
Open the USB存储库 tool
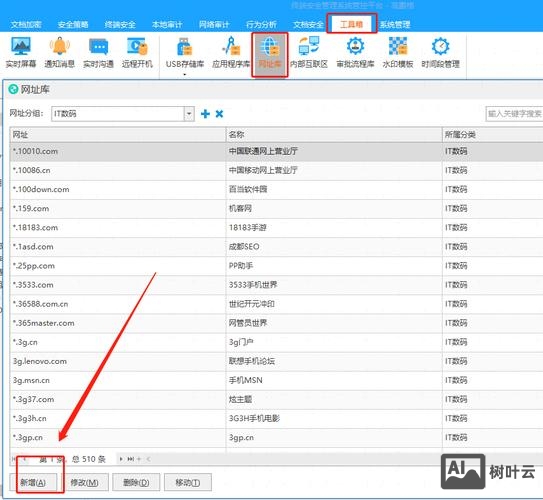185,52
